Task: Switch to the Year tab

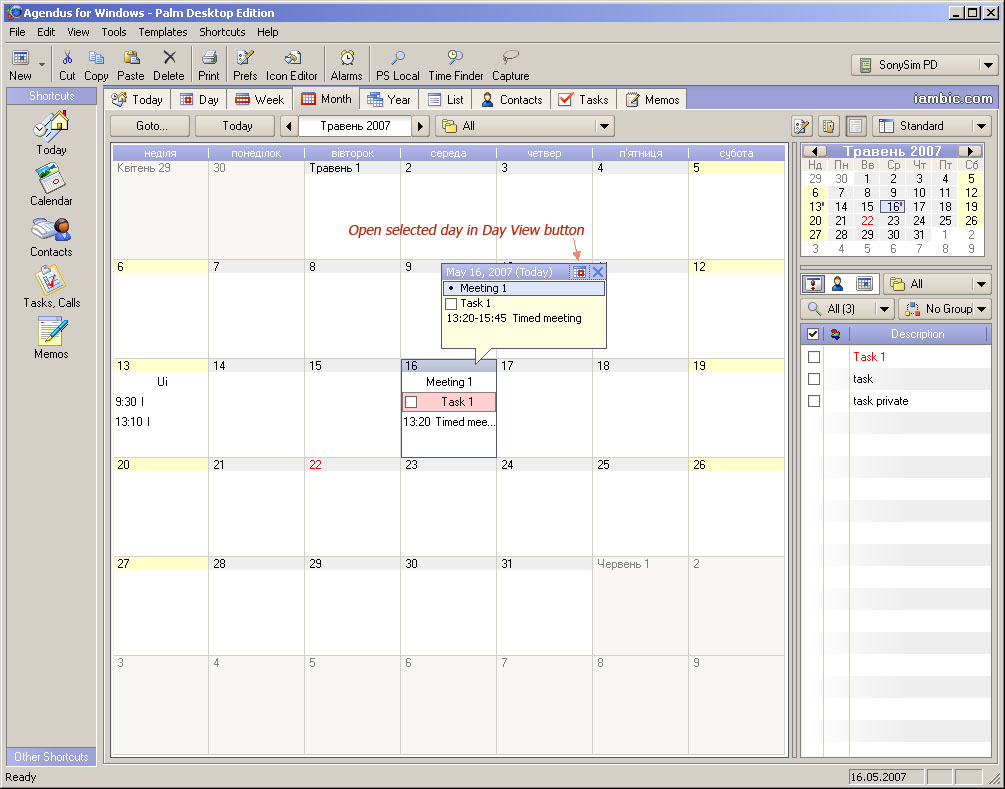Action: point(389,100)
